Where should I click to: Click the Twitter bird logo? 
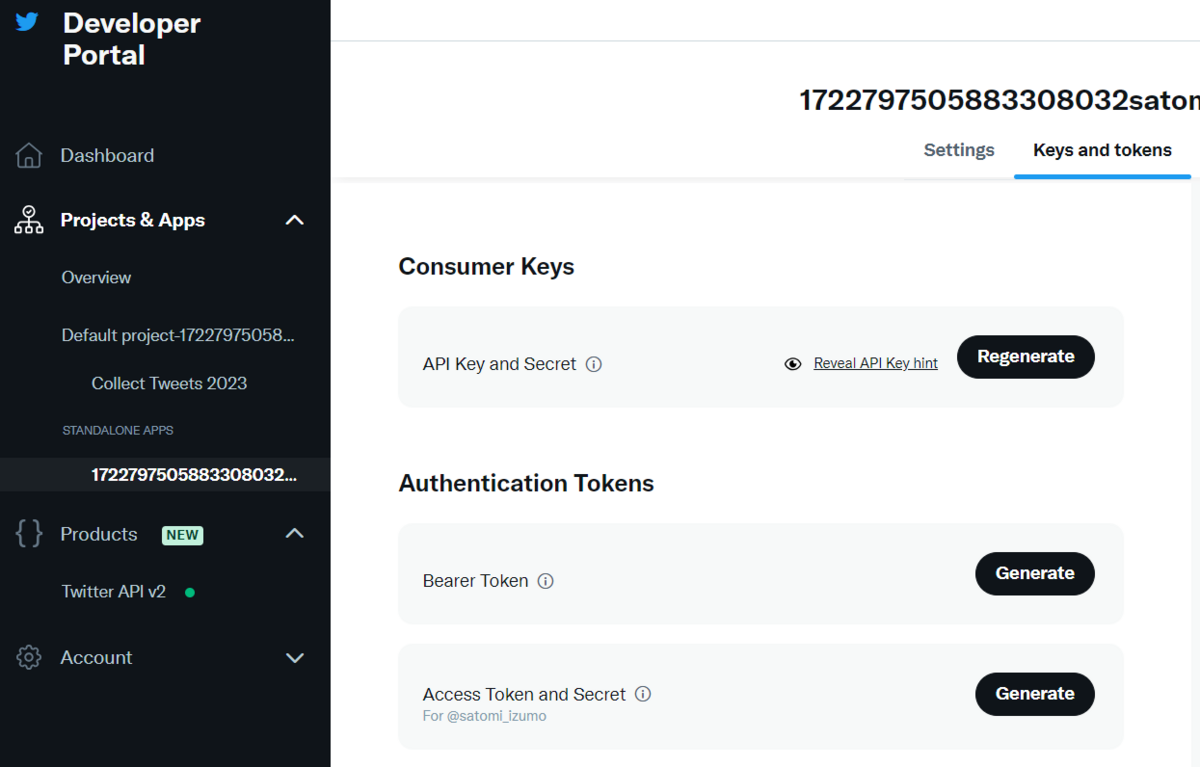(27, 22)
